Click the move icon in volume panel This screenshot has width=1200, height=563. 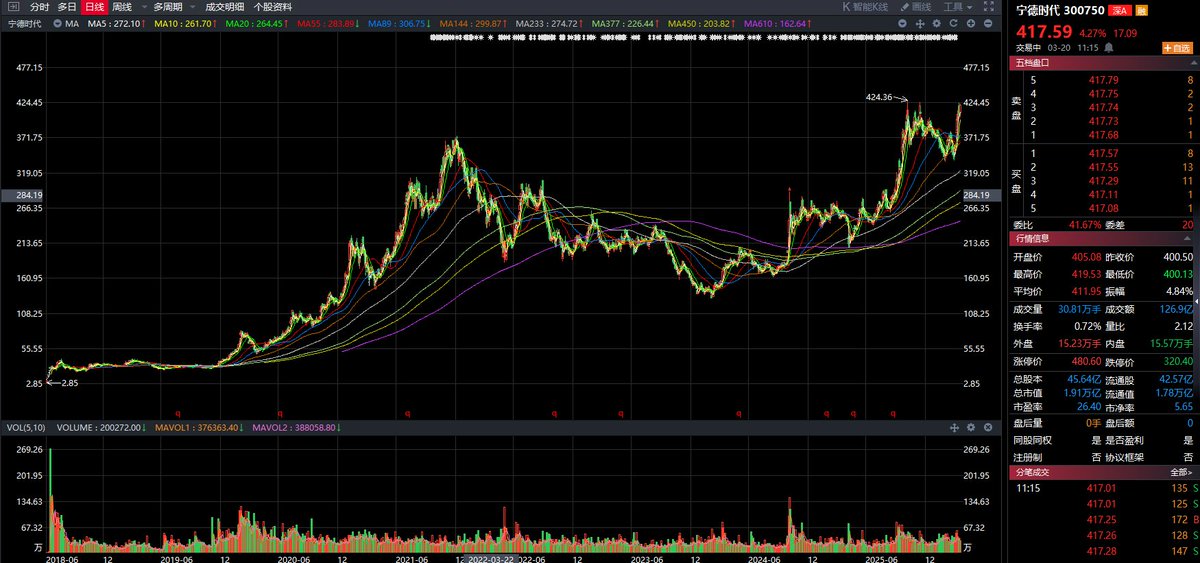(x=955, y=427)
